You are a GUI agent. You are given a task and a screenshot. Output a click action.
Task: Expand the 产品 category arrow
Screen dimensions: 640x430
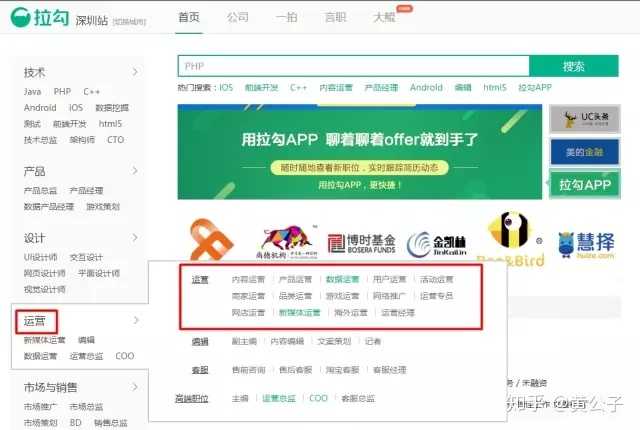click(135, 171)
